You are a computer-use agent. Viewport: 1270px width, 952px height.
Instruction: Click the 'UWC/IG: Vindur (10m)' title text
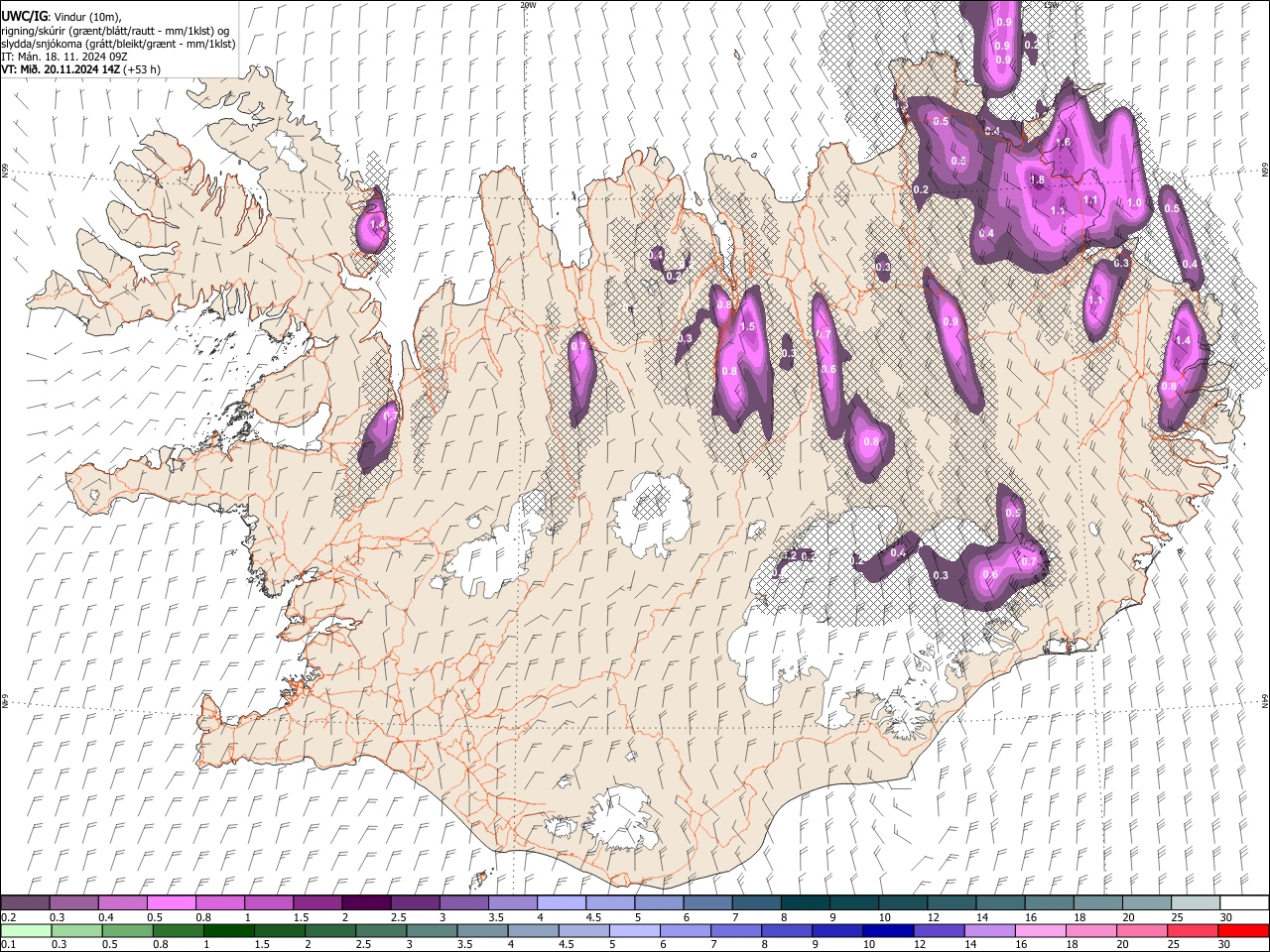(x=61, y=17)
